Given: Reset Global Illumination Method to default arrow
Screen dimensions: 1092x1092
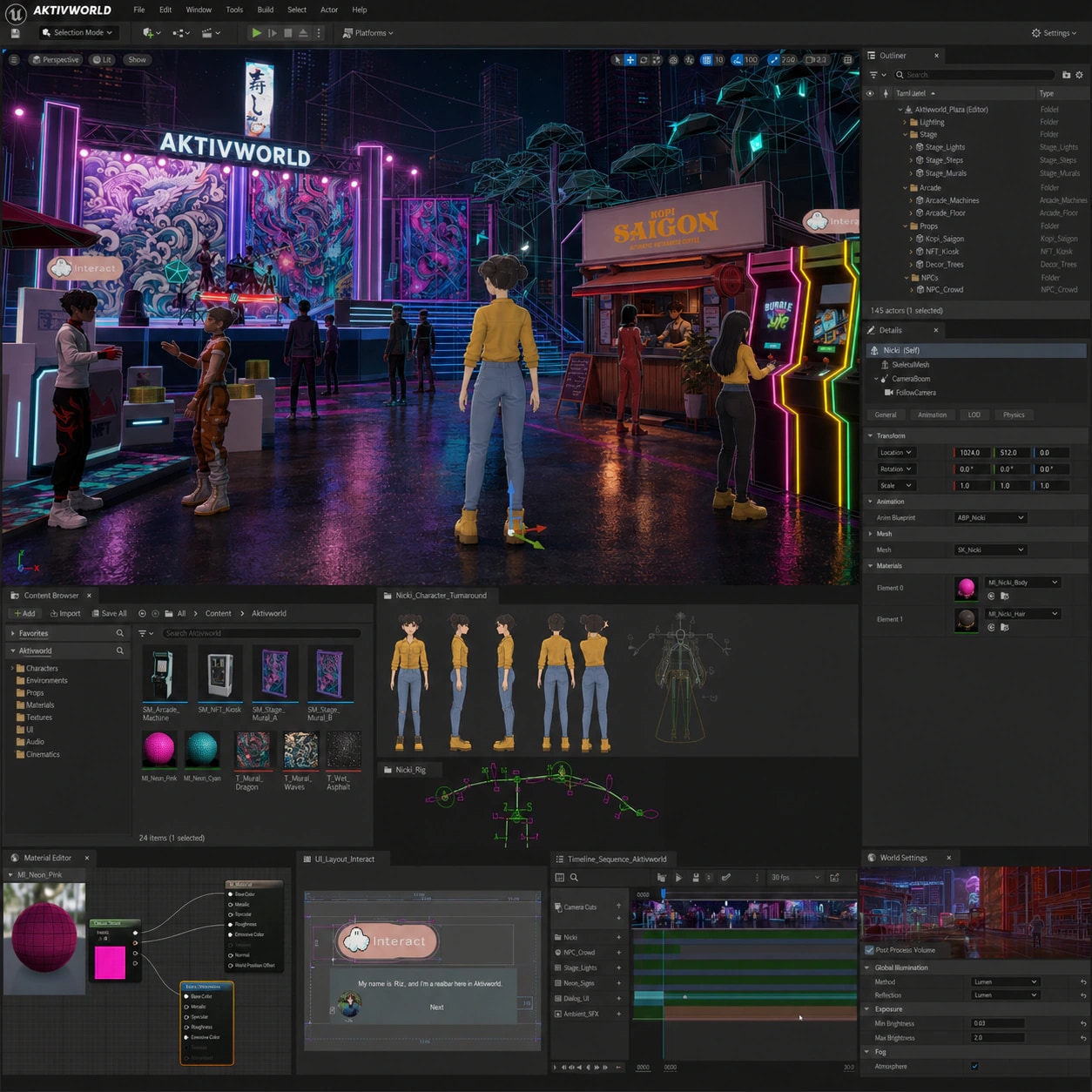Looking at the screenshot, I should coord(1083,982).
